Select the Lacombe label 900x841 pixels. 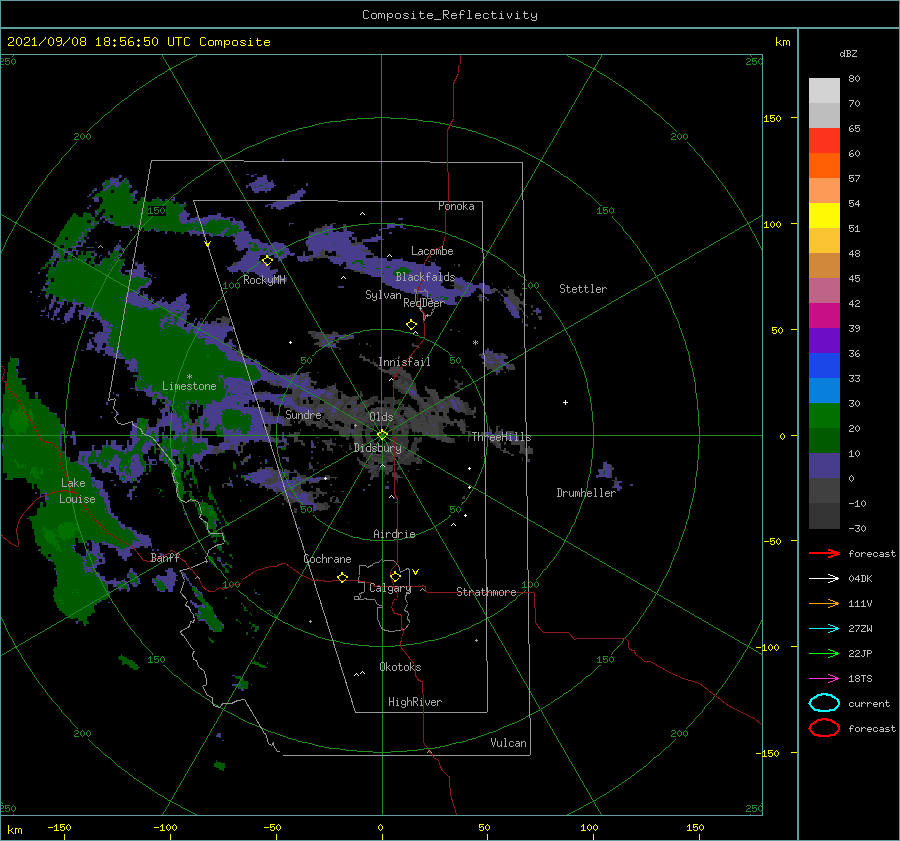[432, 251]
